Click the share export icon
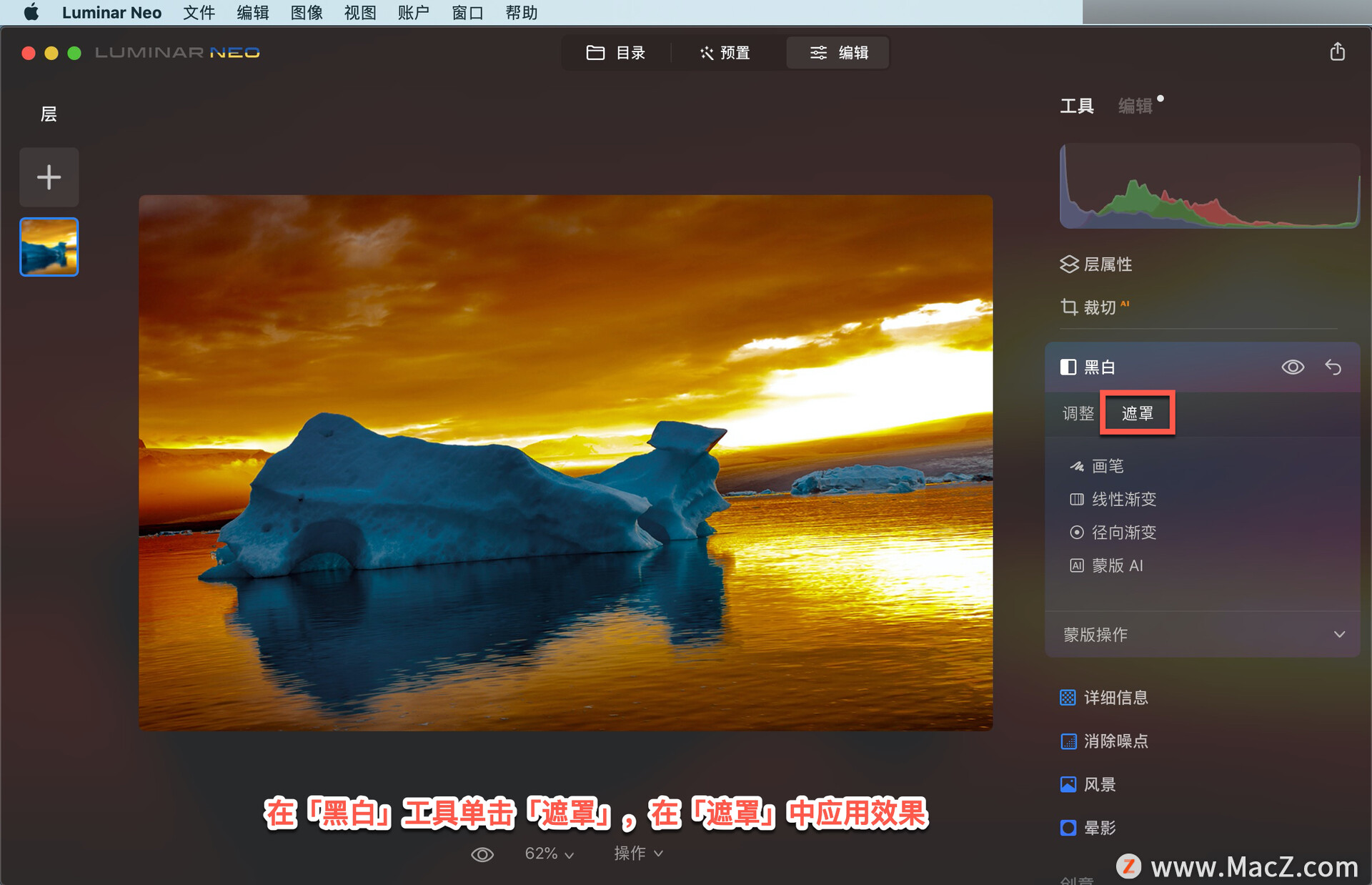Image resolution: width=1372 pixels, height=885 pixels. [1338, 51]
